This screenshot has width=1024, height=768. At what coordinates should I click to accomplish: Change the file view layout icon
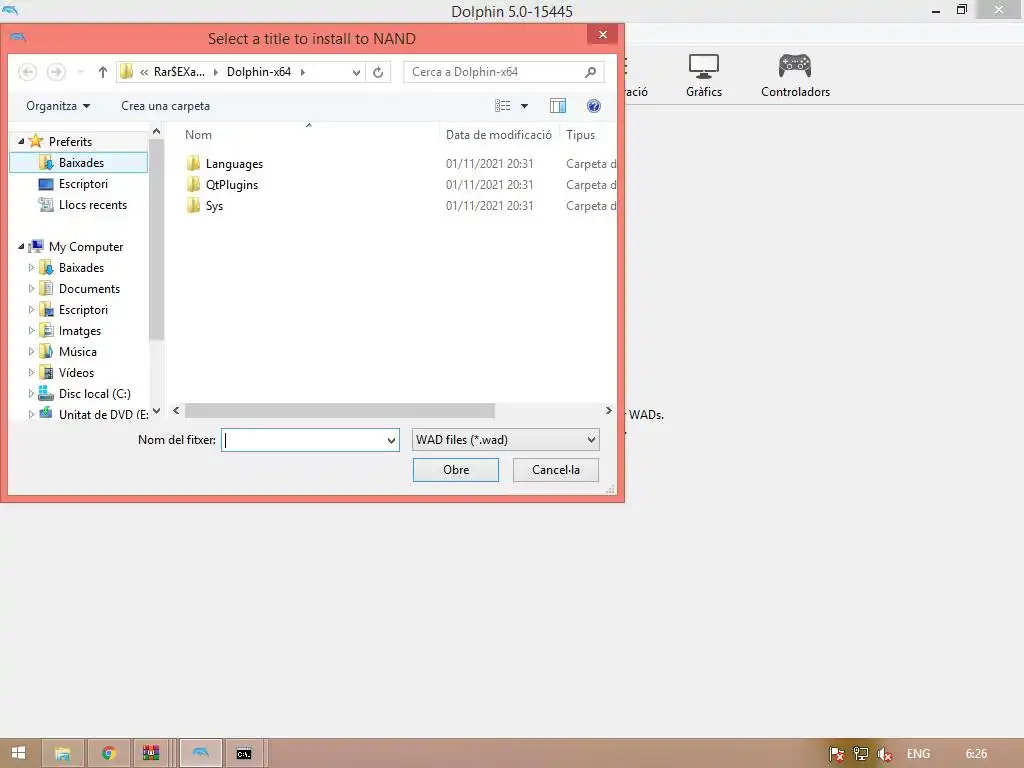[502, 106]
